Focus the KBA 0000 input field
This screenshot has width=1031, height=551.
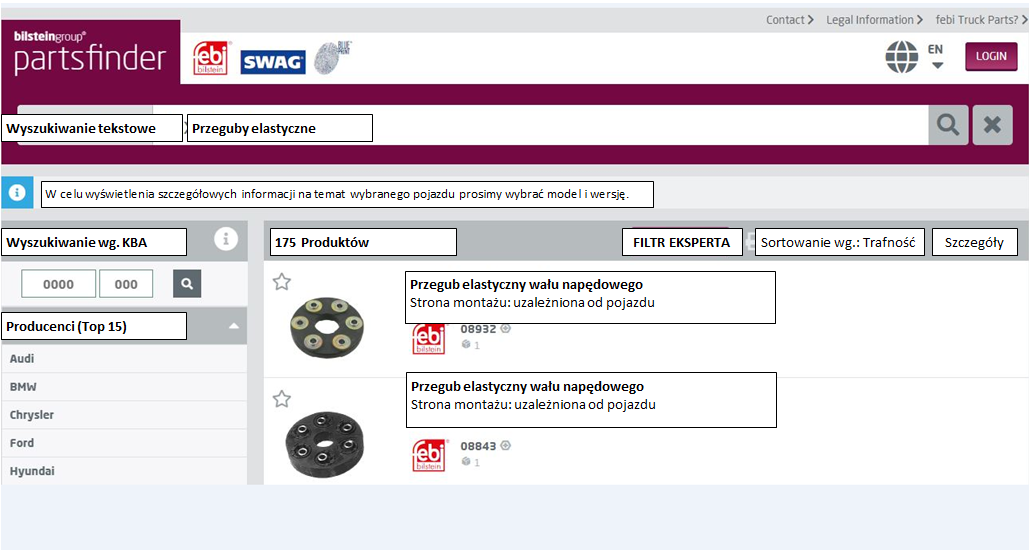59,284
